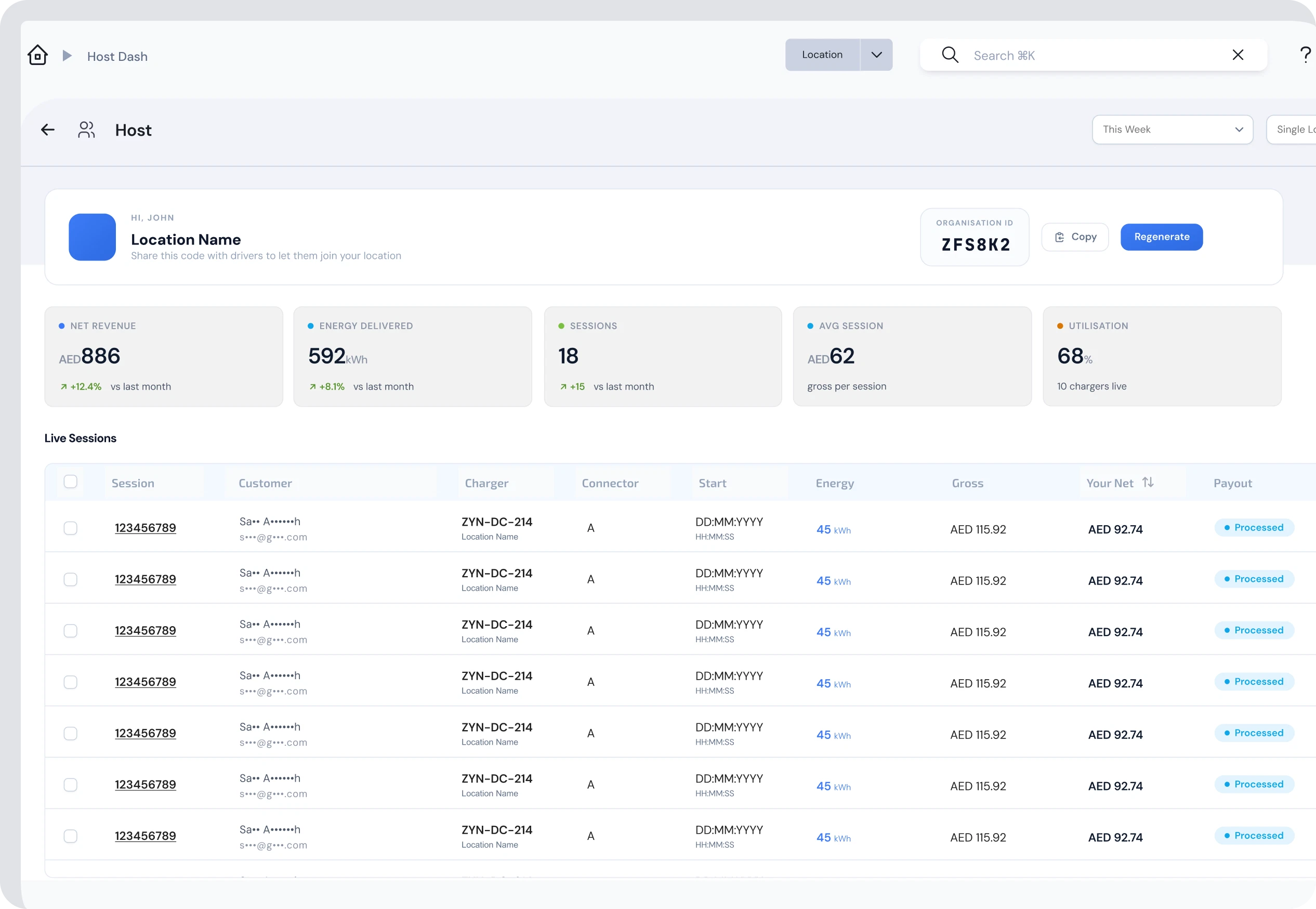The image size is (1316, 909).
Task: Click the Connector column header
Action: pos(610,483)
